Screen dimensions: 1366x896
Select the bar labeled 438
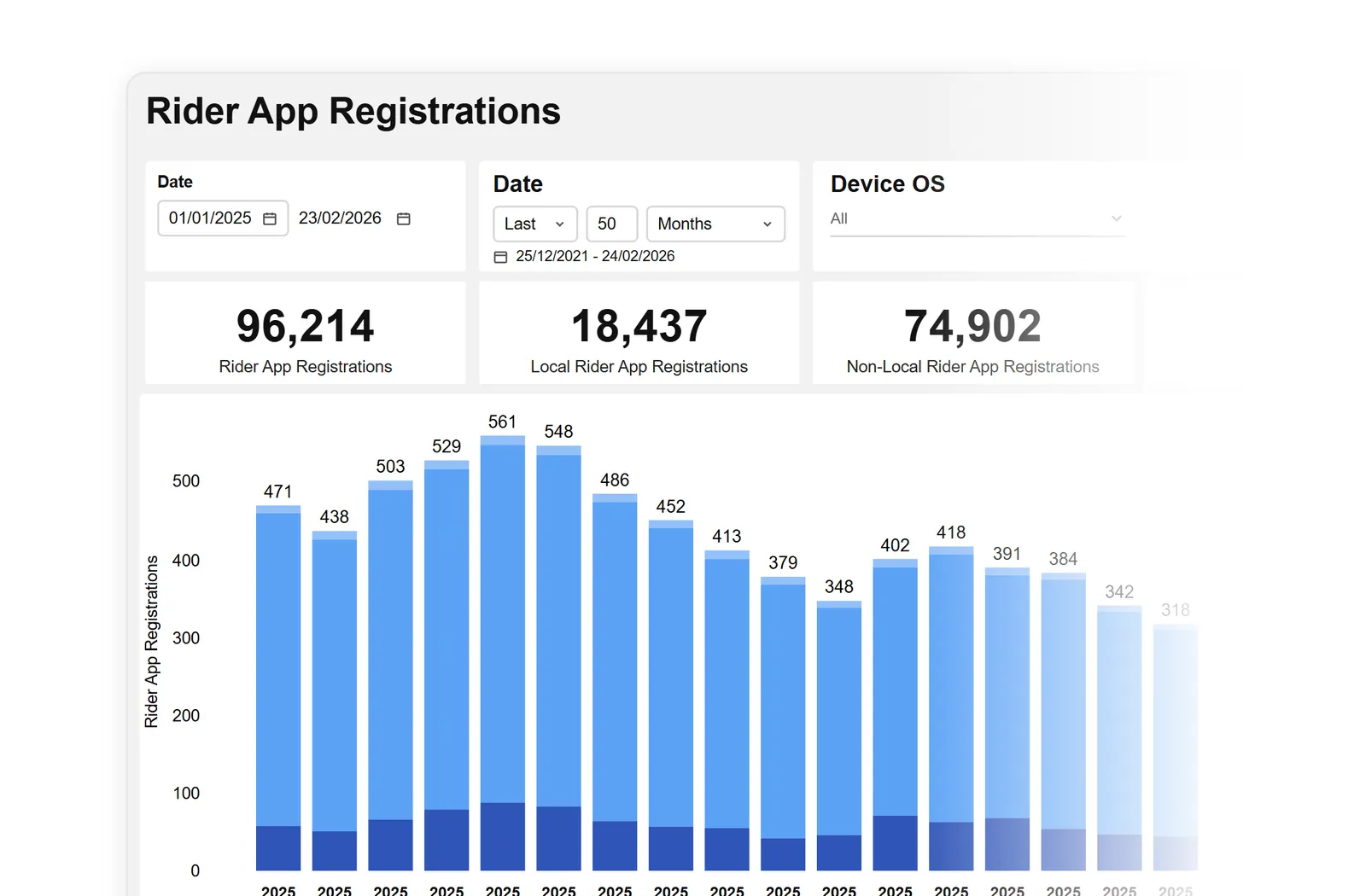pyautogui.click(x=335, y=701)
